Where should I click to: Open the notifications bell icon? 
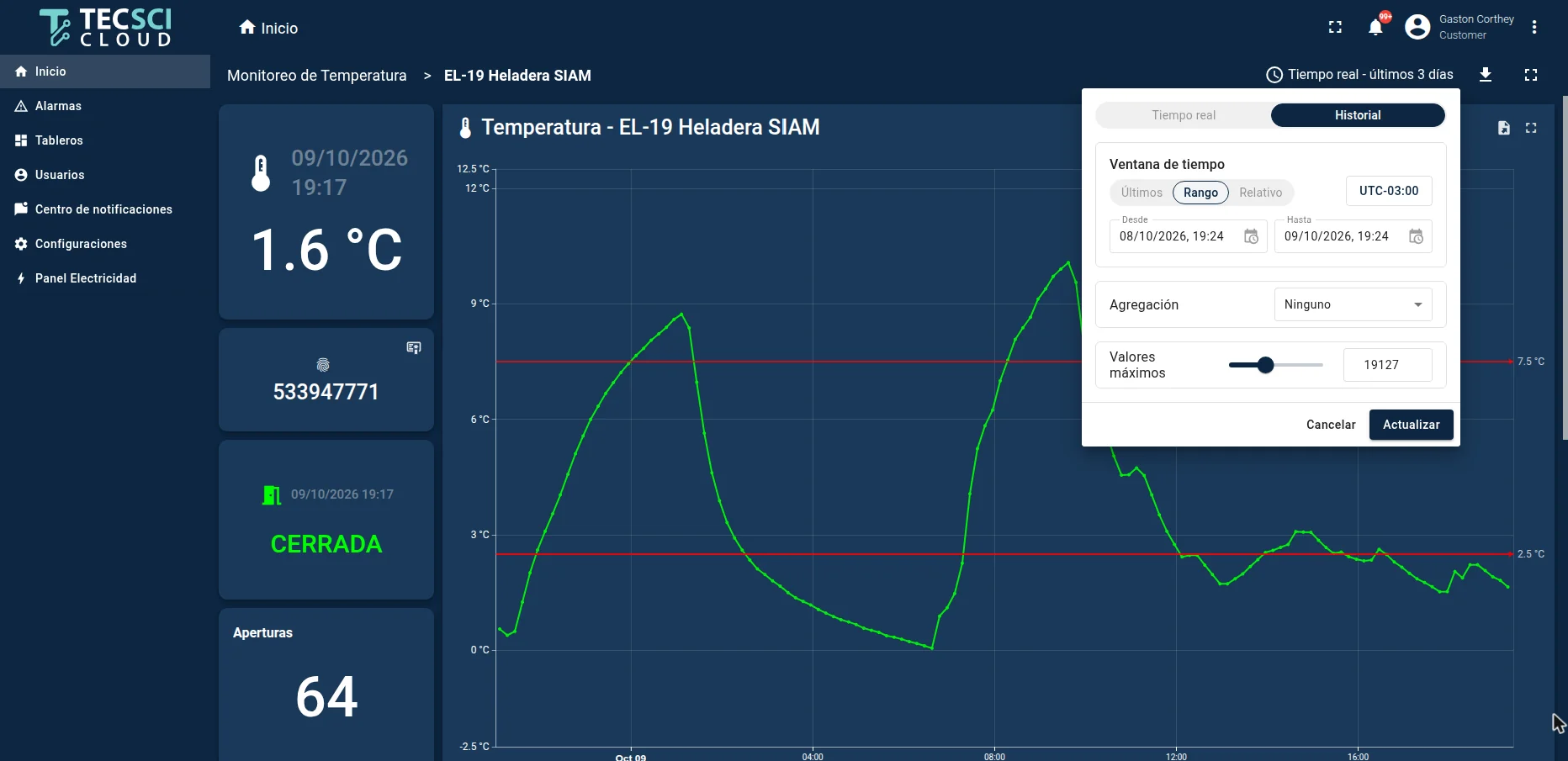point(1375,27)
